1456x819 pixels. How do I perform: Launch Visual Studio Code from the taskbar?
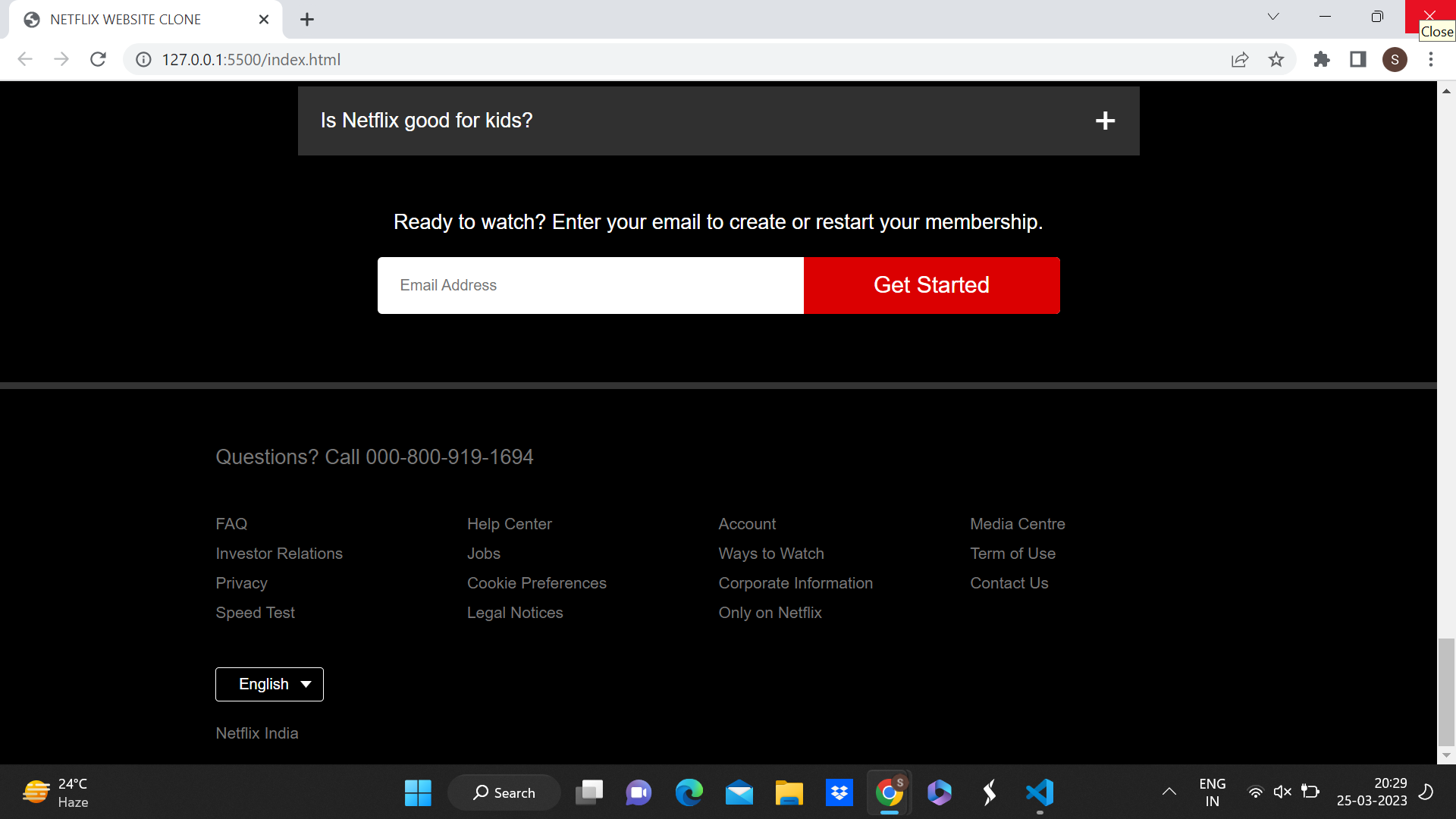click(1040, 792)
